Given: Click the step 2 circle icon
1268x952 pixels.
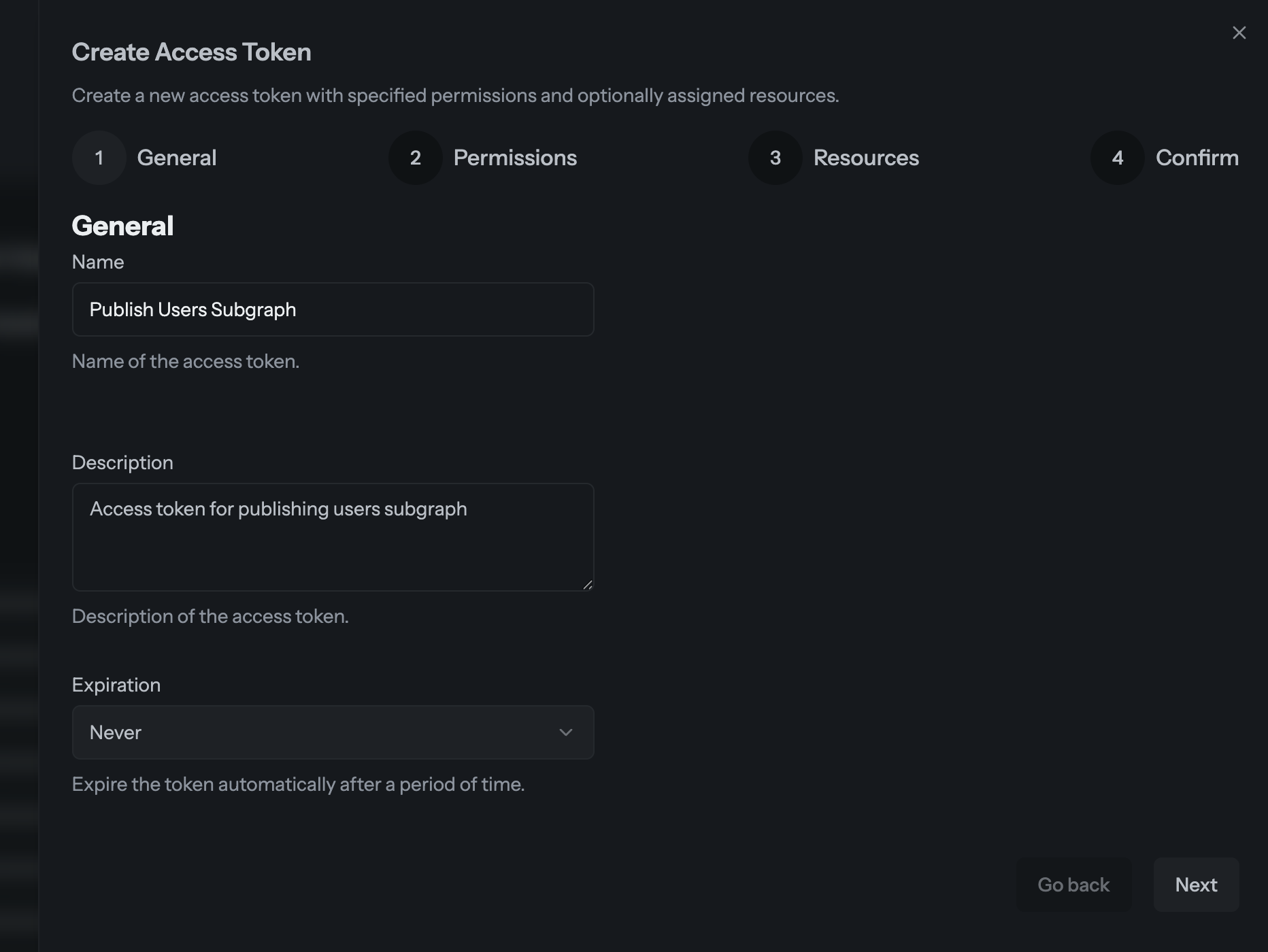Looking at the screenshot, I should 415,157.
